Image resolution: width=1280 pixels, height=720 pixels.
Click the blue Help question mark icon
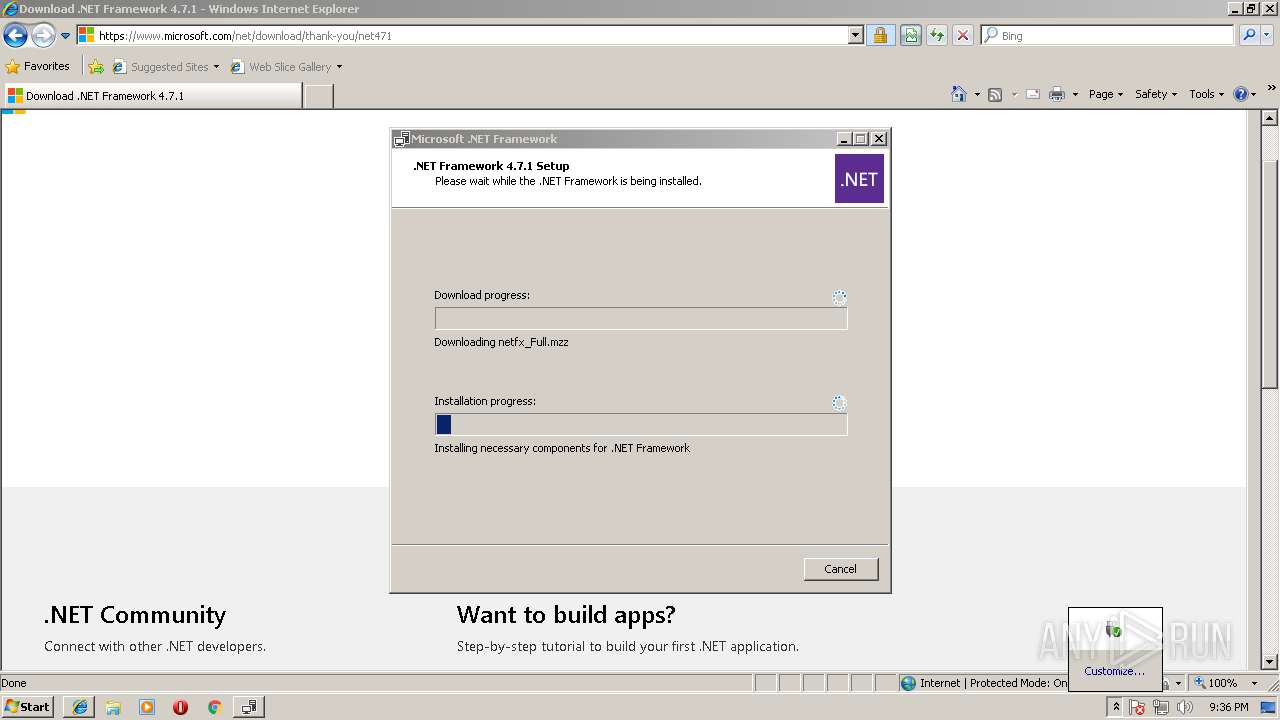1241,94
